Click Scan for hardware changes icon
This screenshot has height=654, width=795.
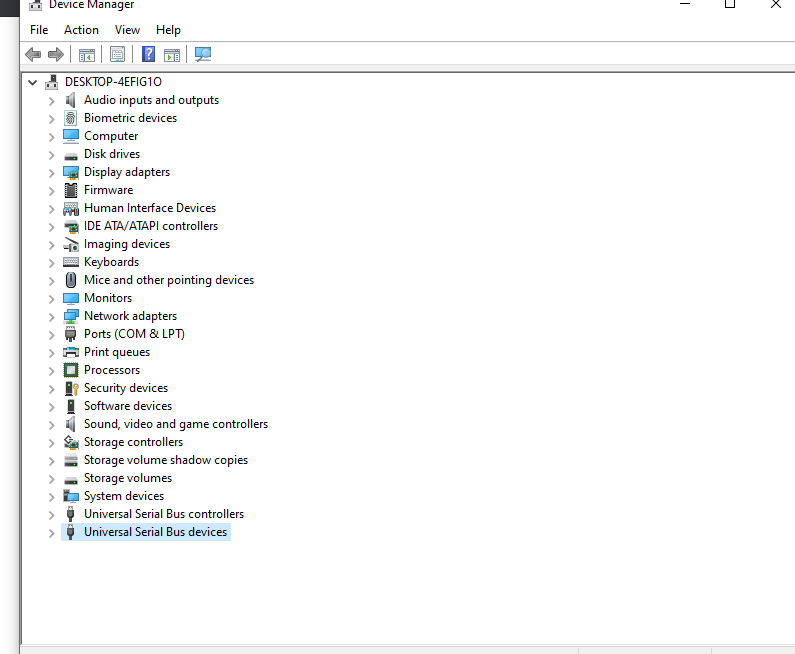pos(203,54)
